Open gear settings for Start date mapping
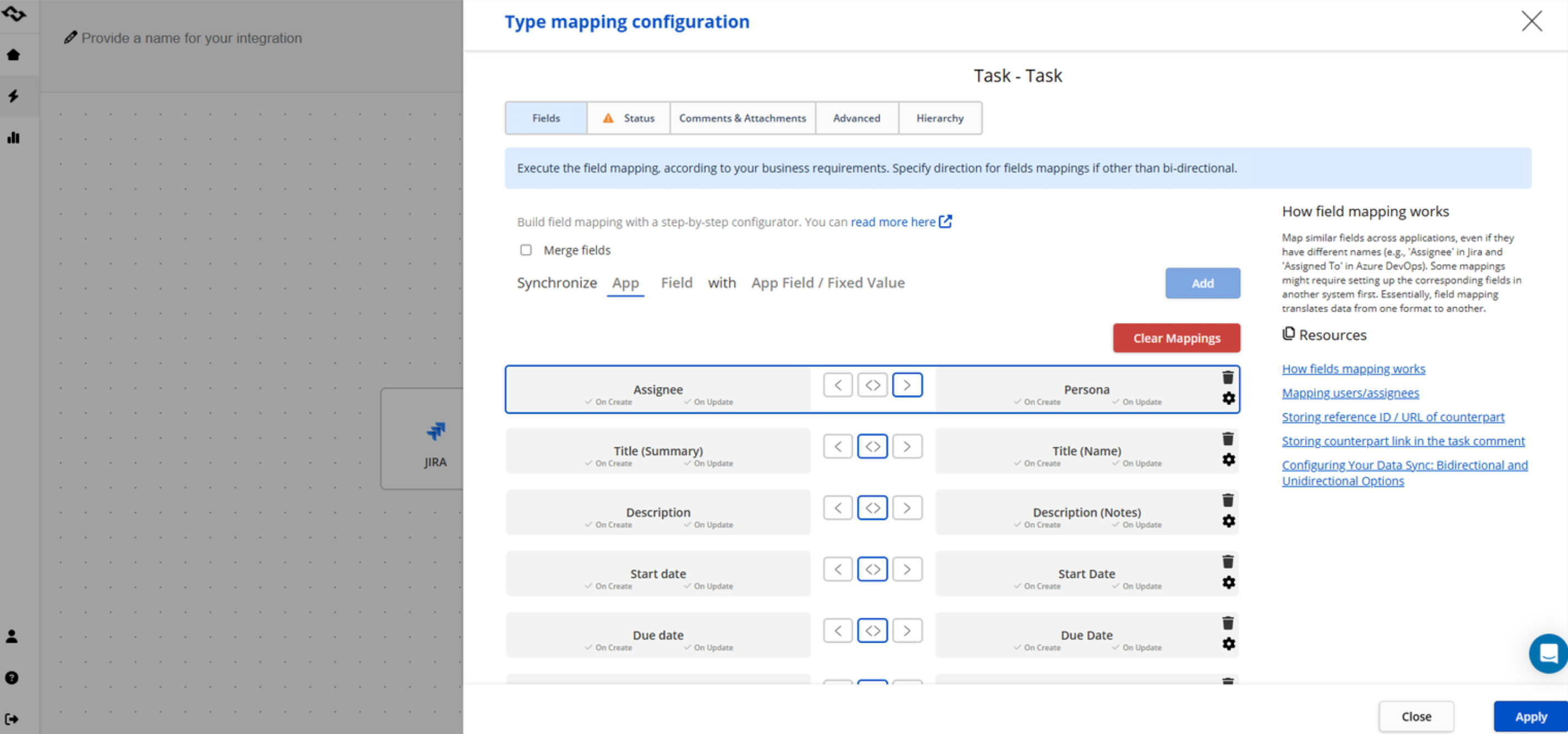The image size is (1568, 734). (1228, 583)
